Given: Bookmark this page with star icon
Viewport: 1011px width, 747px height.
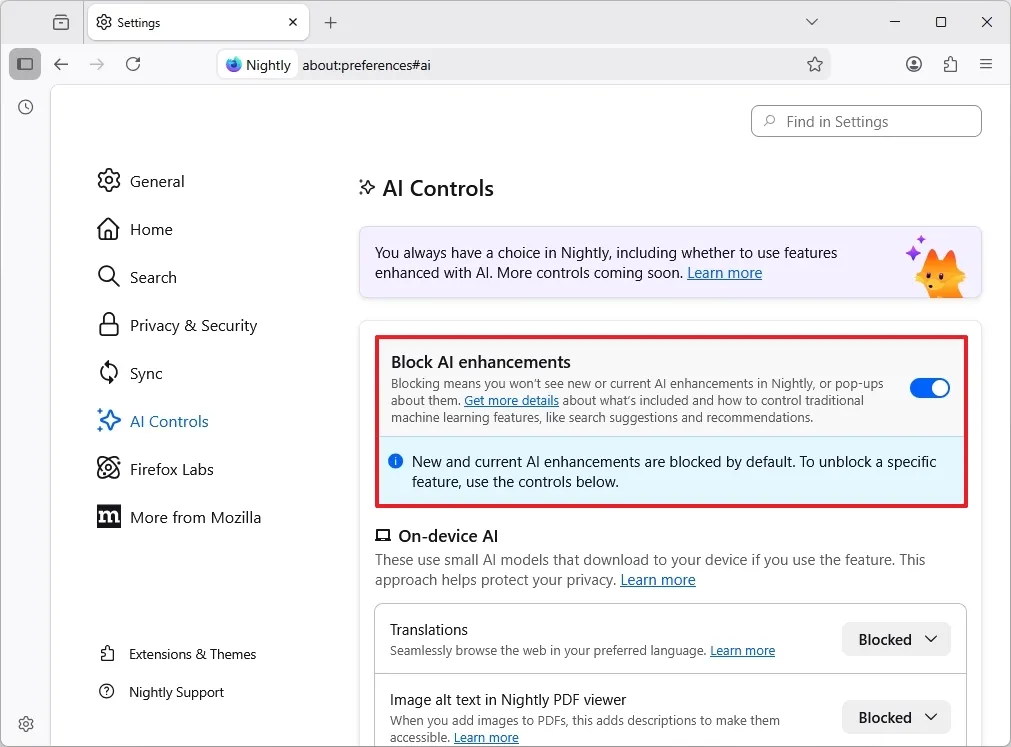Looking at the screenshot, I should coord(814,64).
